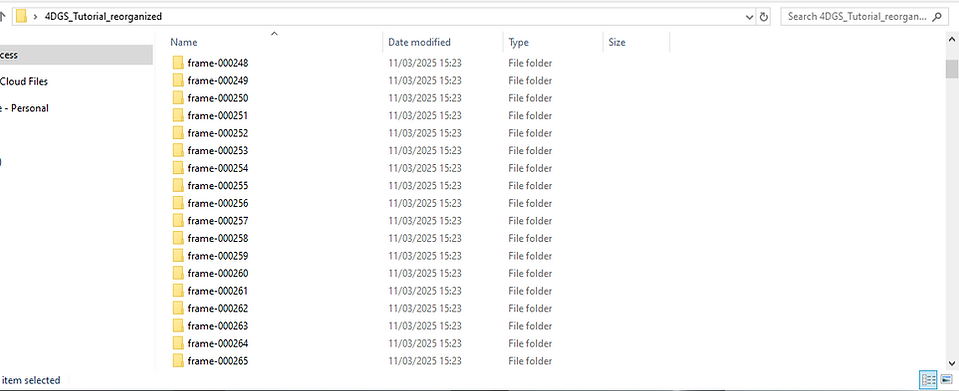The width and height of the screenshot is (959, 391).
Task: Click the frame-000264 folder icon
Action: pos(178,343)
